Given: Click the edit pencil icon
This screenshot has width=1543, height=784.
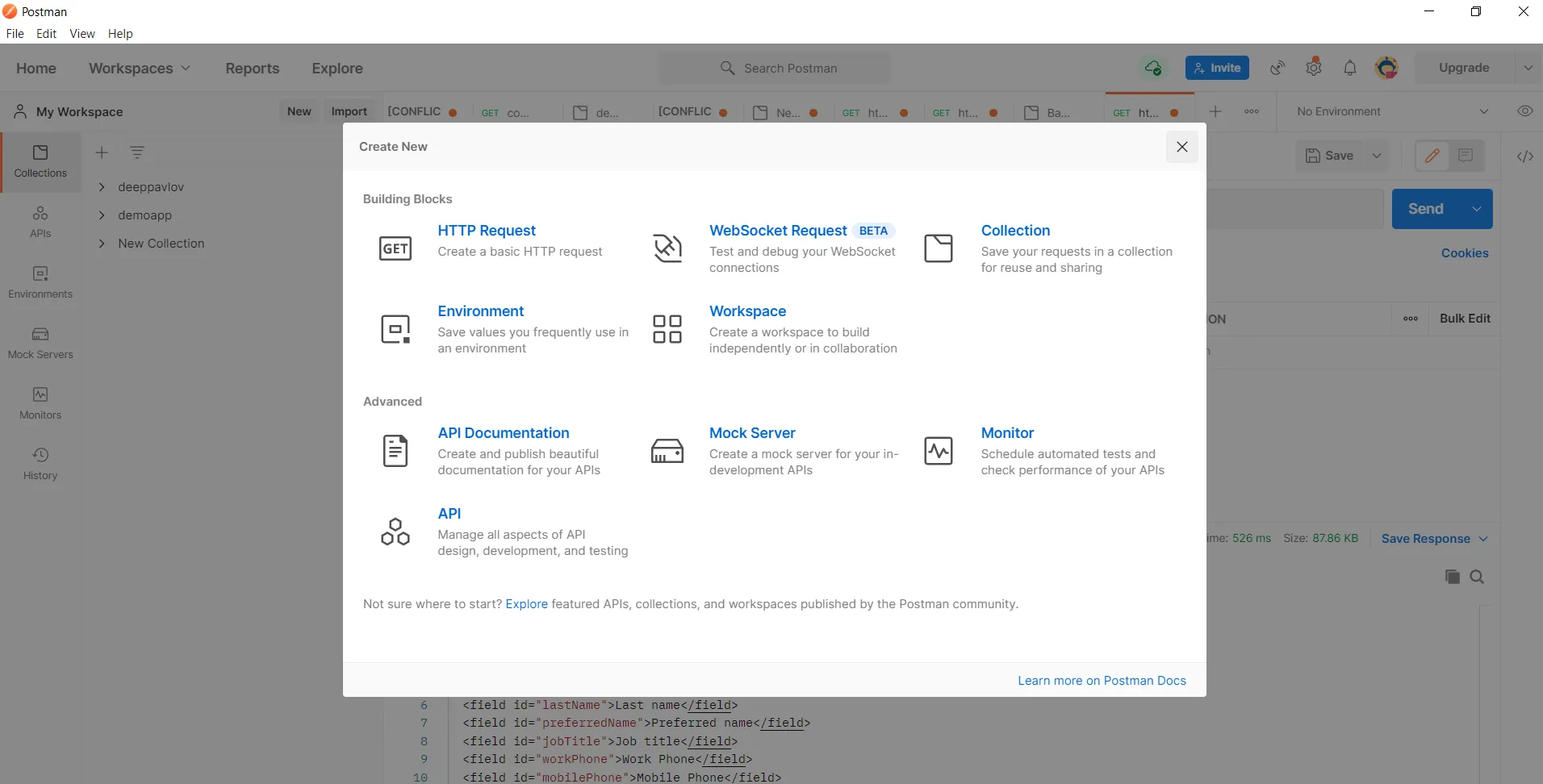Looking at the screenshot, I should 1432,156.
